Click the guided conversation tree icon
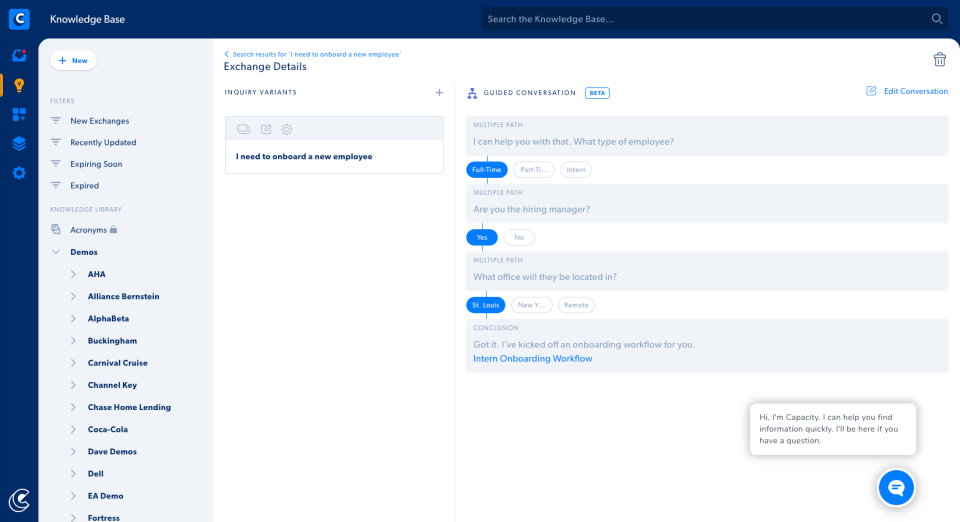The width and height of the screenshot is (960, 522). [472, 93]
